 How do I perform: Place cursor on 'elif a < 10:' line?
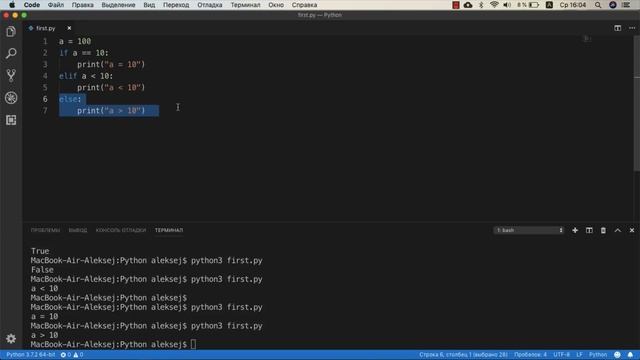[x=86, y=76]
